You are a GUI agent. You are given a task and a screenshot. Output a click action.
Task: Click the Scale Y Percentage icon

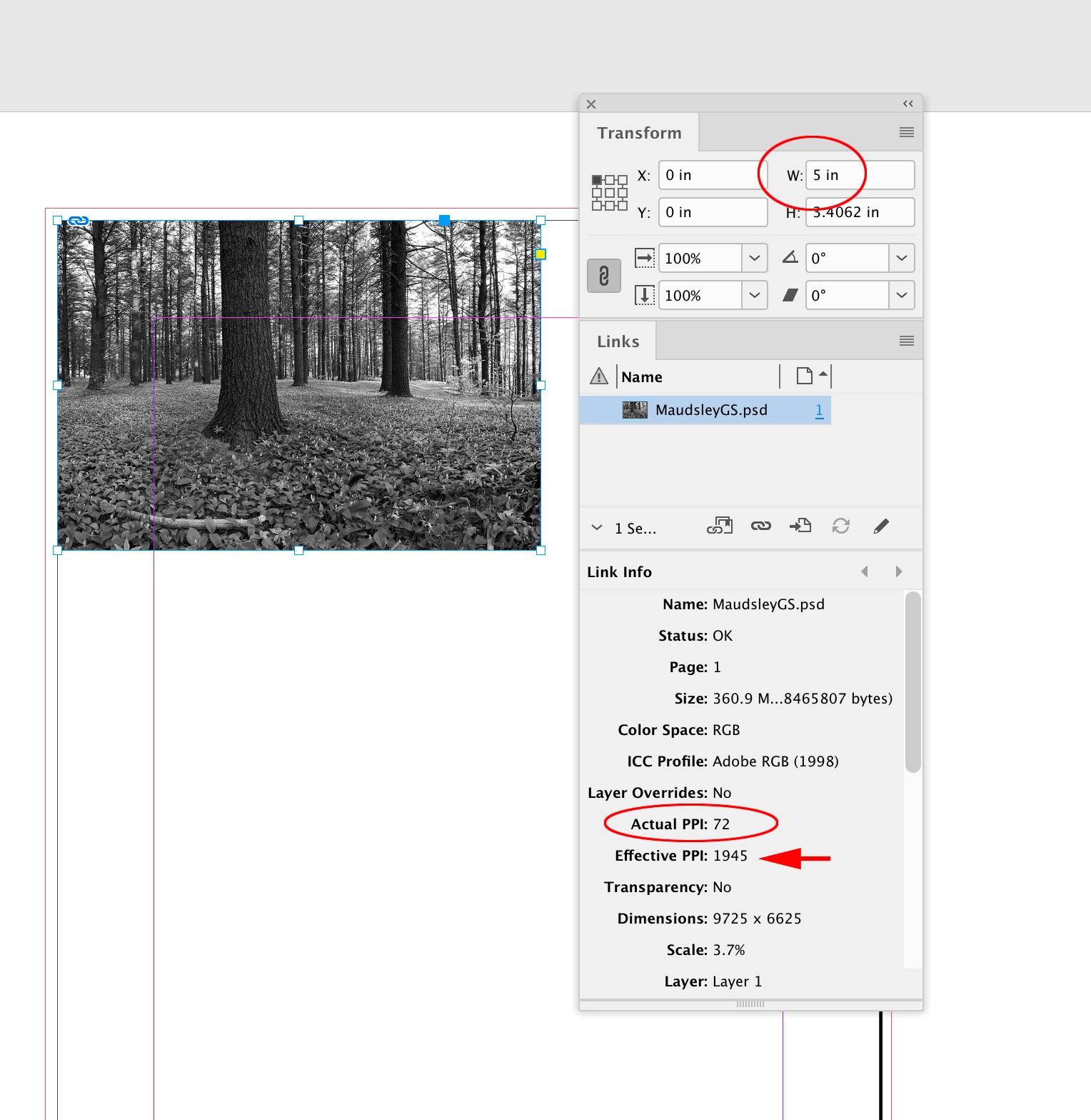(x=645, y=295)
